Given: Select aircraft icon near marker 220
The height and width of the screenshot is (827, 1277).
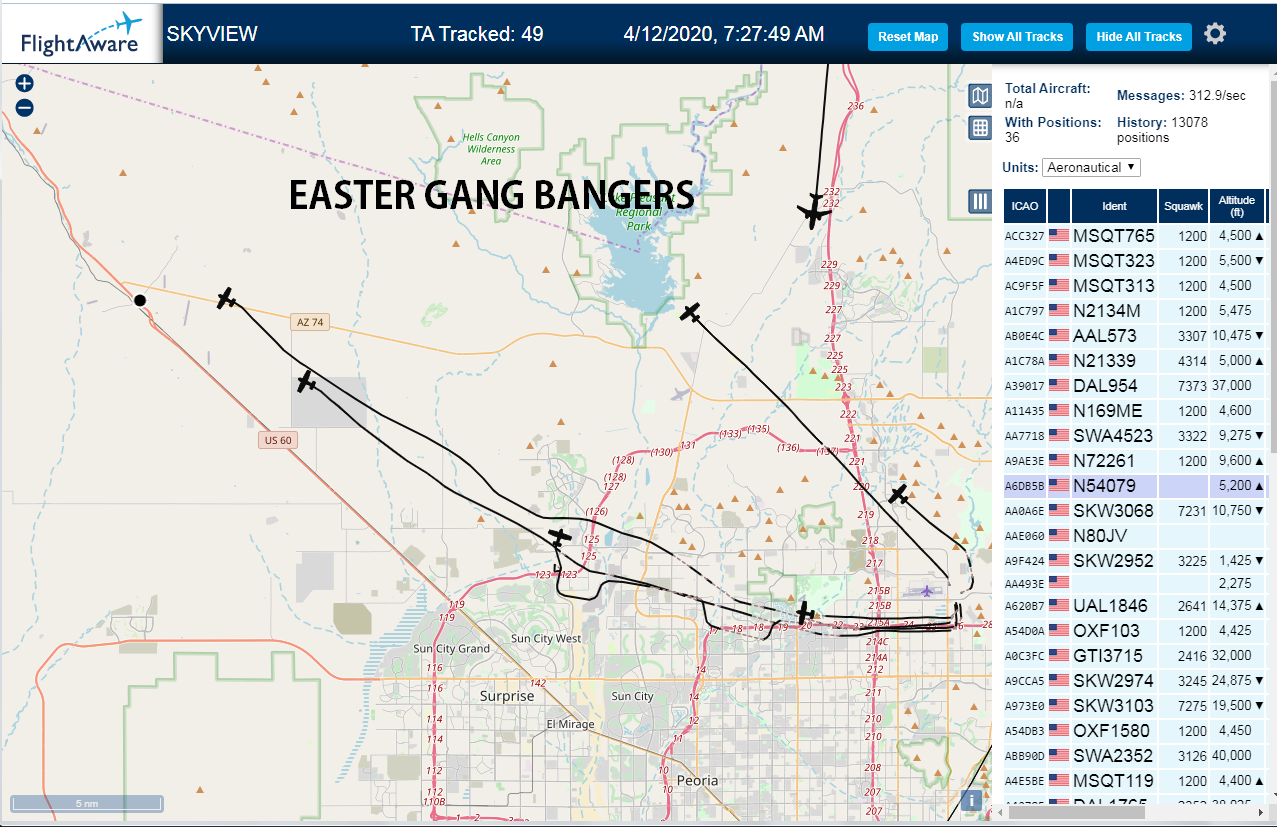Looking at the screenshot, I should tap(899, 494).
